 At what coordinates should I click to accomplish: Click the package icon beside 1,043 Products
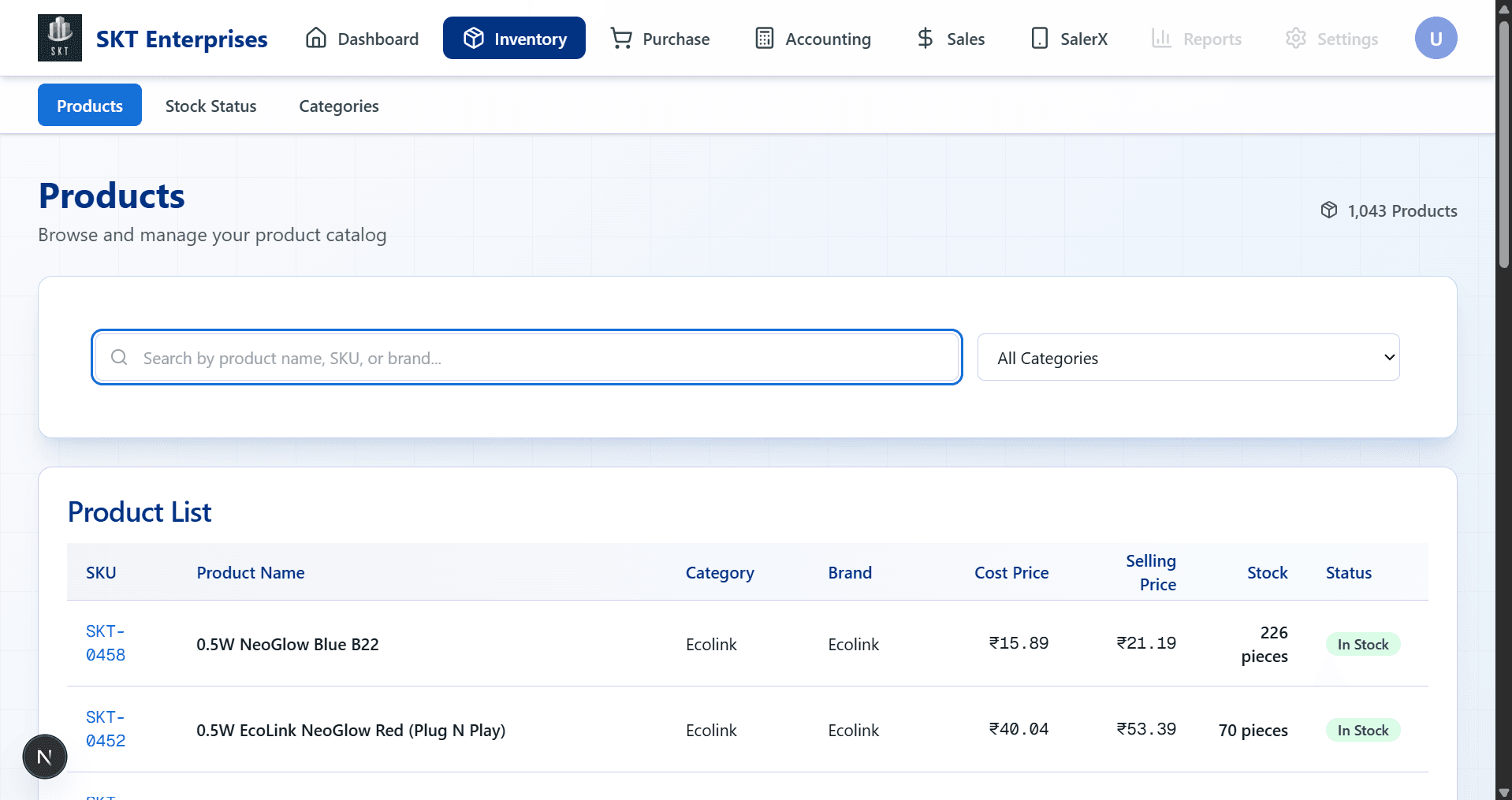pos(1329,210)
